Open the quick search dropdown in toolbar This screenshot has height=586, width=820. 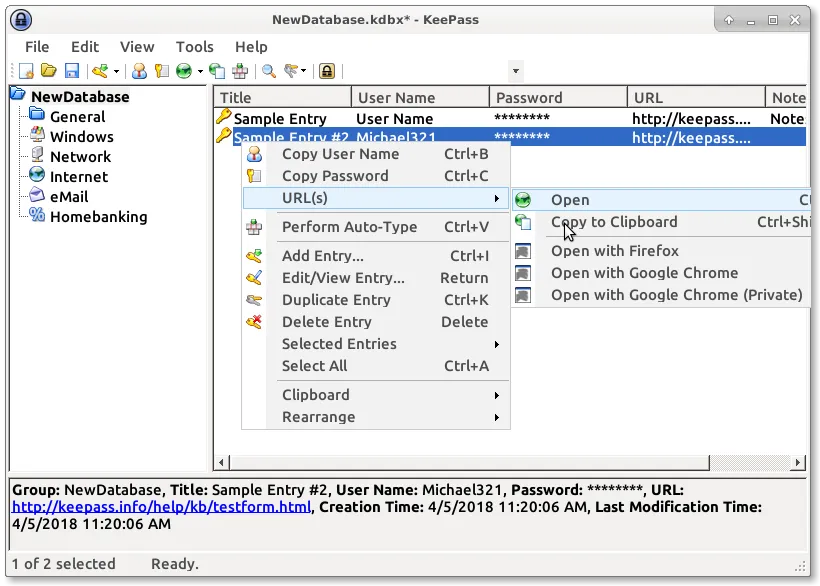point(515,71)
